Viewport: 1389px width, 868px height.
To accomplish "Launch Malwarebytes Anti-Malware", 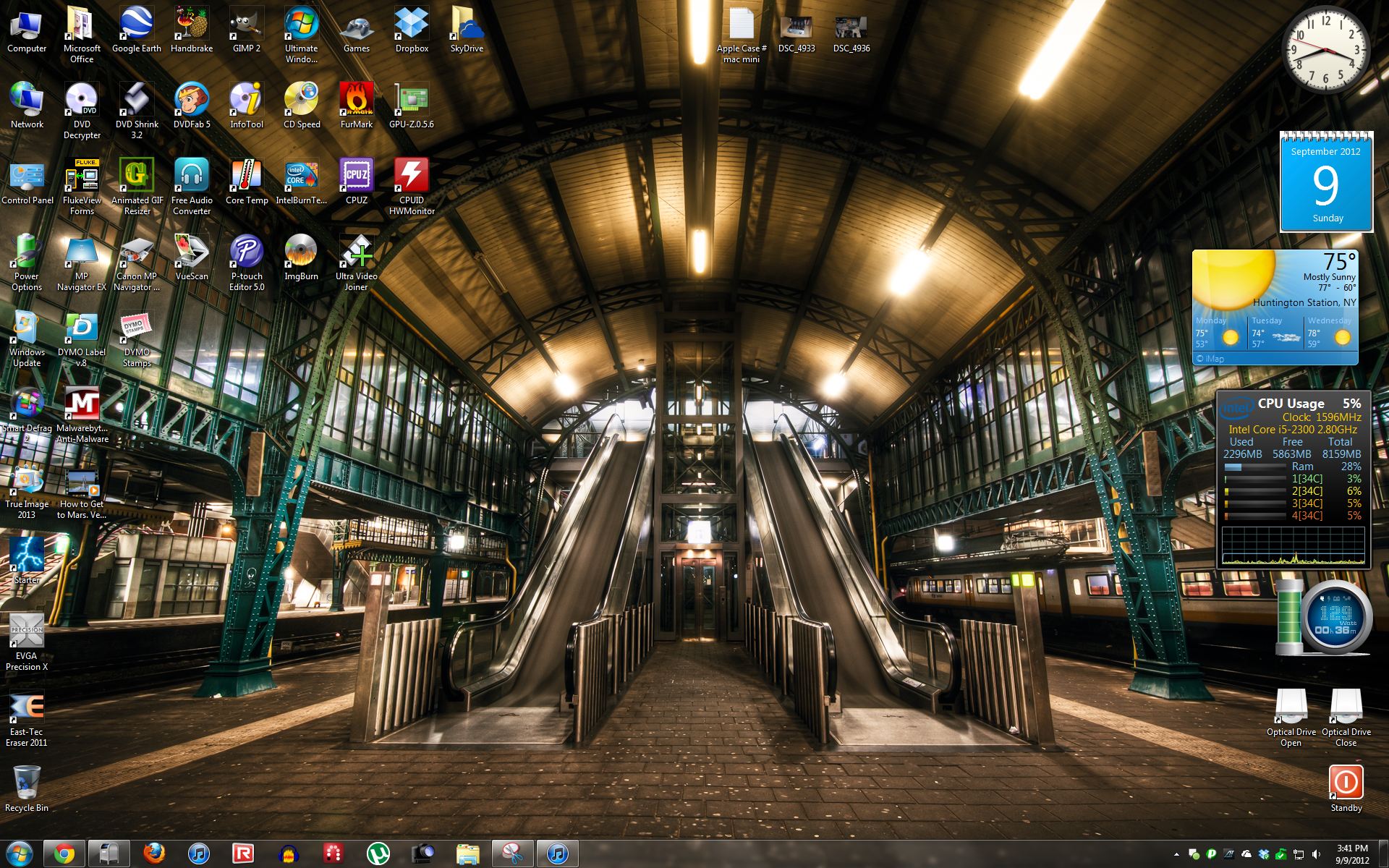I will point(82,414).
